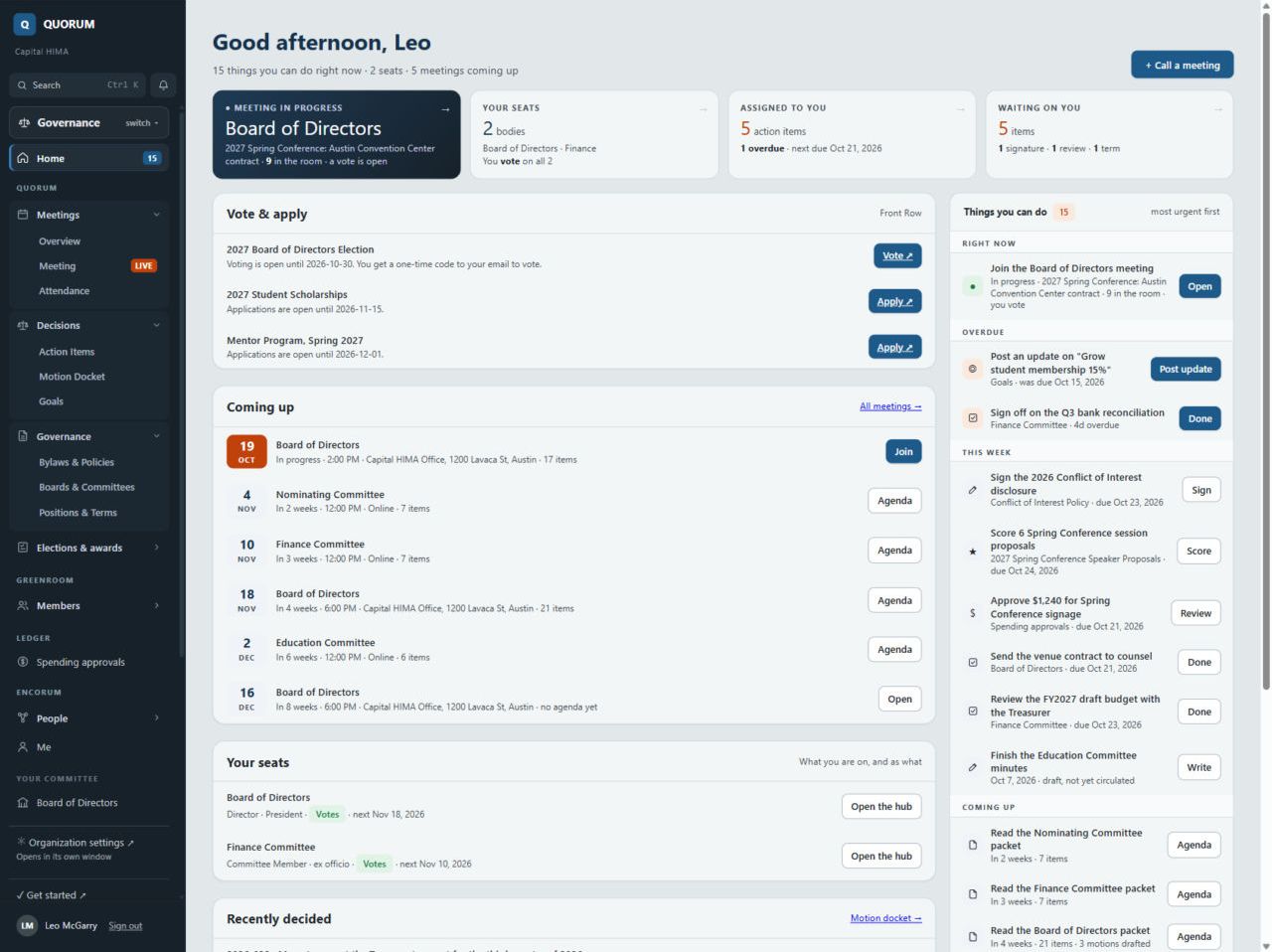Click the notifications bell icon

[164, 85]
